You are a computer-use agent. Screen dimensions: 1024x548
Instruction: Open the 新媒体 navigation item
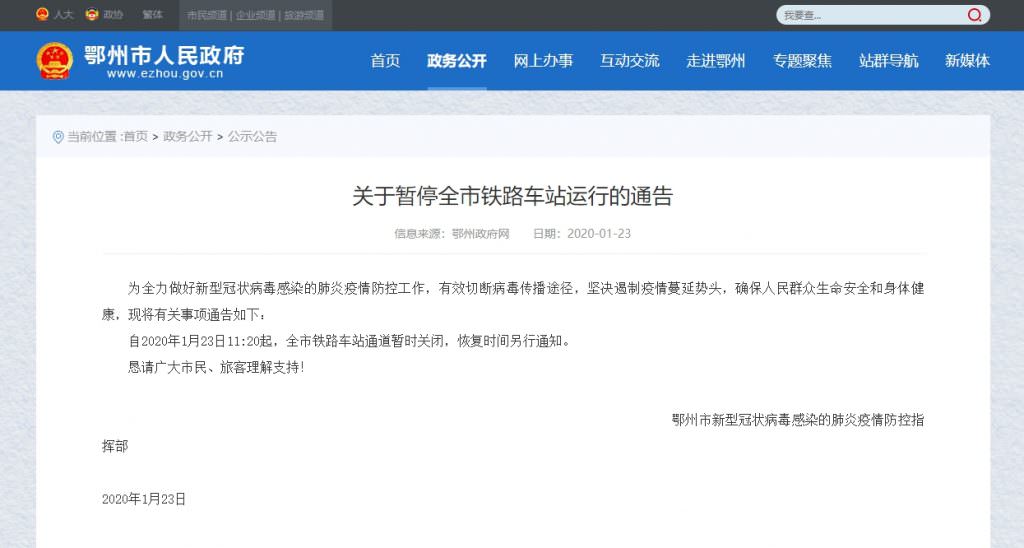967,61
